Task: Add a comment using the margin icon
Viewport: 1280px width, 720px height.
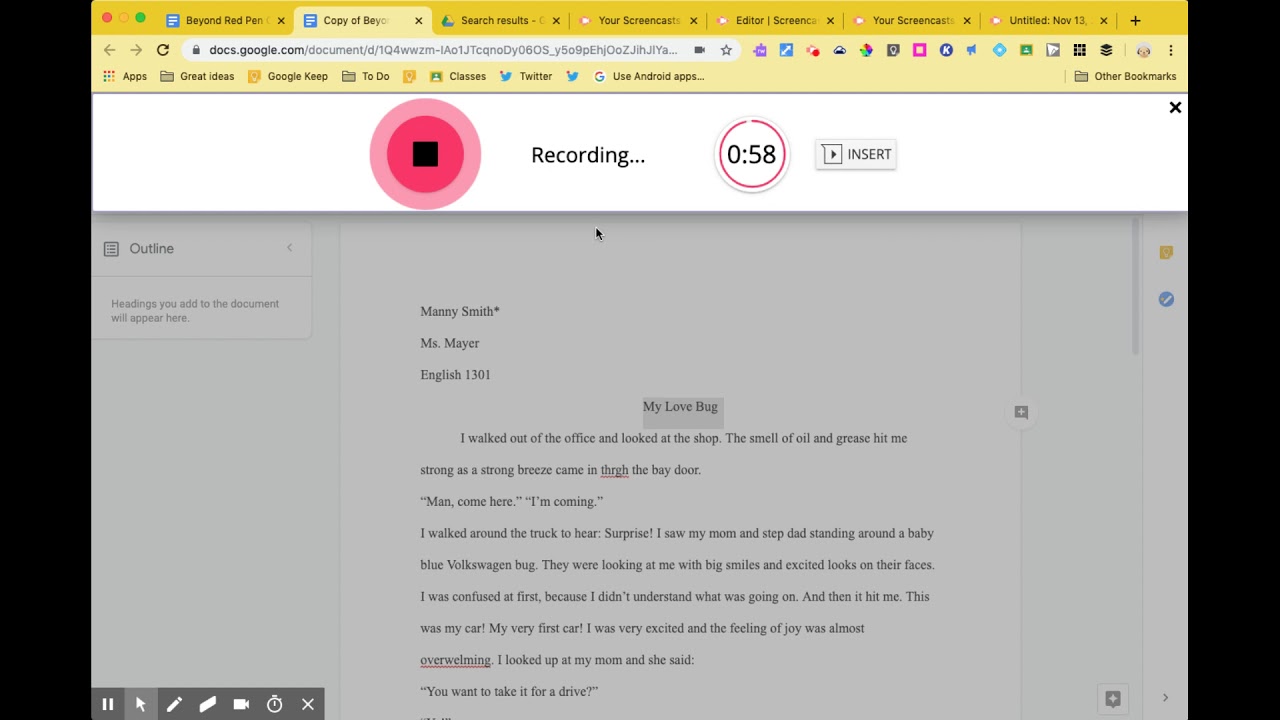Action: [x=1021, y=412]
